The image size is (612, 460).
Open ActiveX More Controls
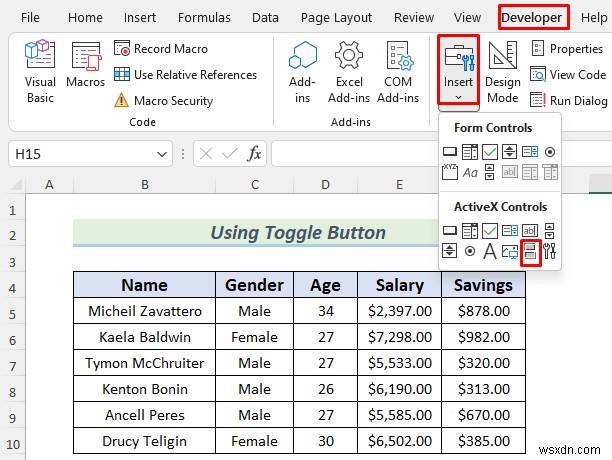550,251
